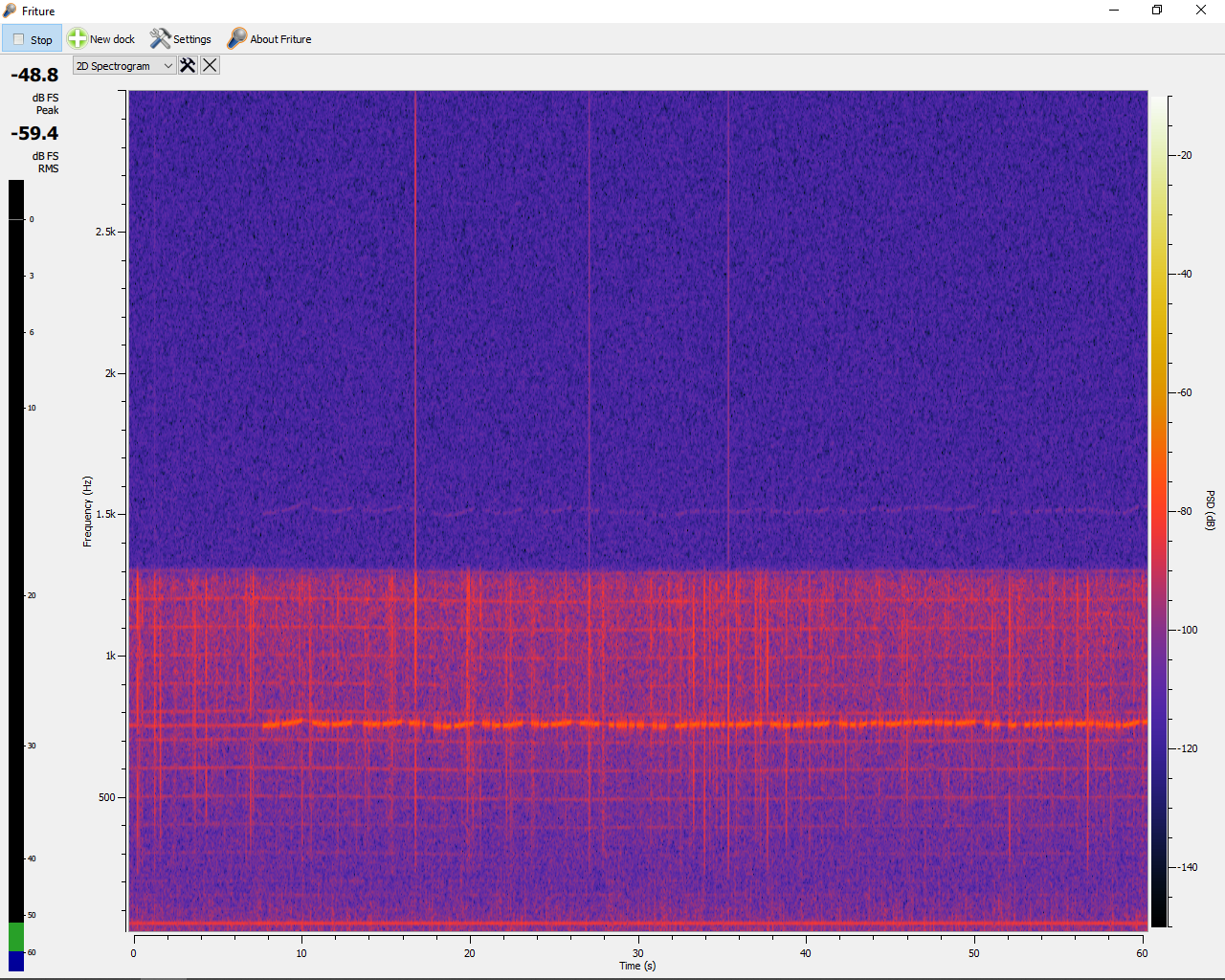Click the -48.8 dB FS Peak readout
This screenshot has width=1225, height=980.
click(x=34, y=76)
